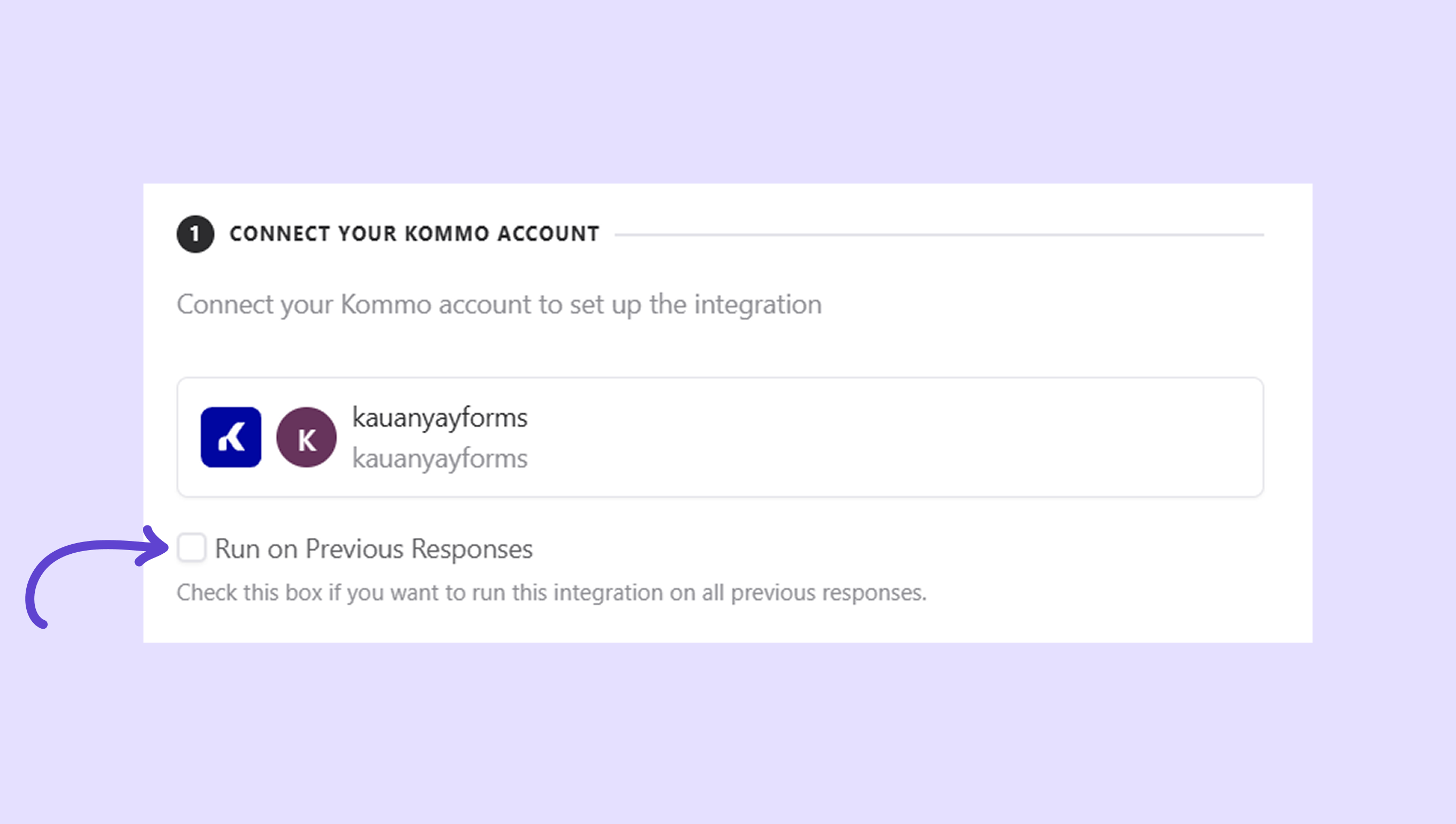
Task: Click the word "ACCOUNT" in the section heading
Action: pos(548,234)
